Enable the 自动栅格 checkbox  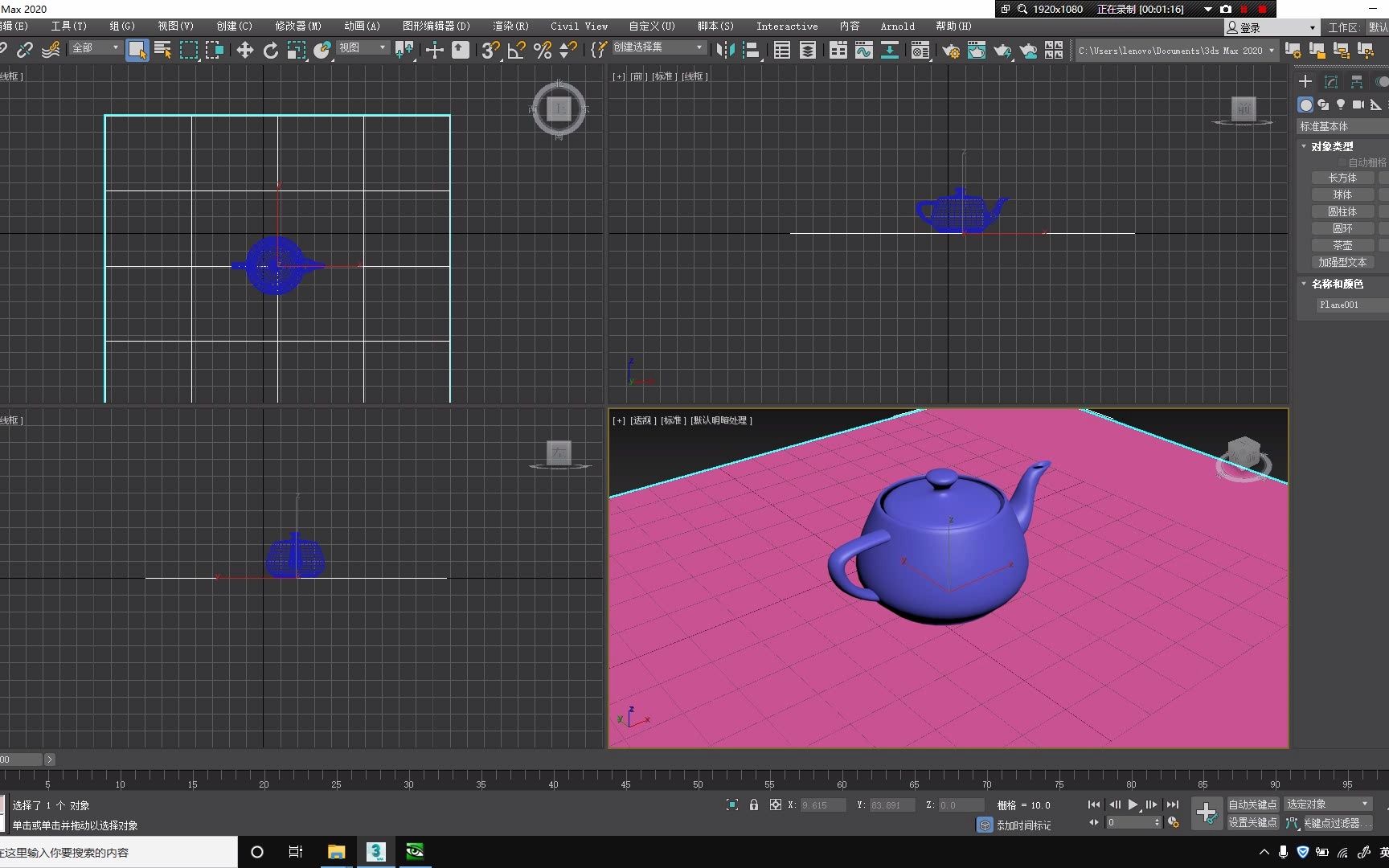(1341, 162)
